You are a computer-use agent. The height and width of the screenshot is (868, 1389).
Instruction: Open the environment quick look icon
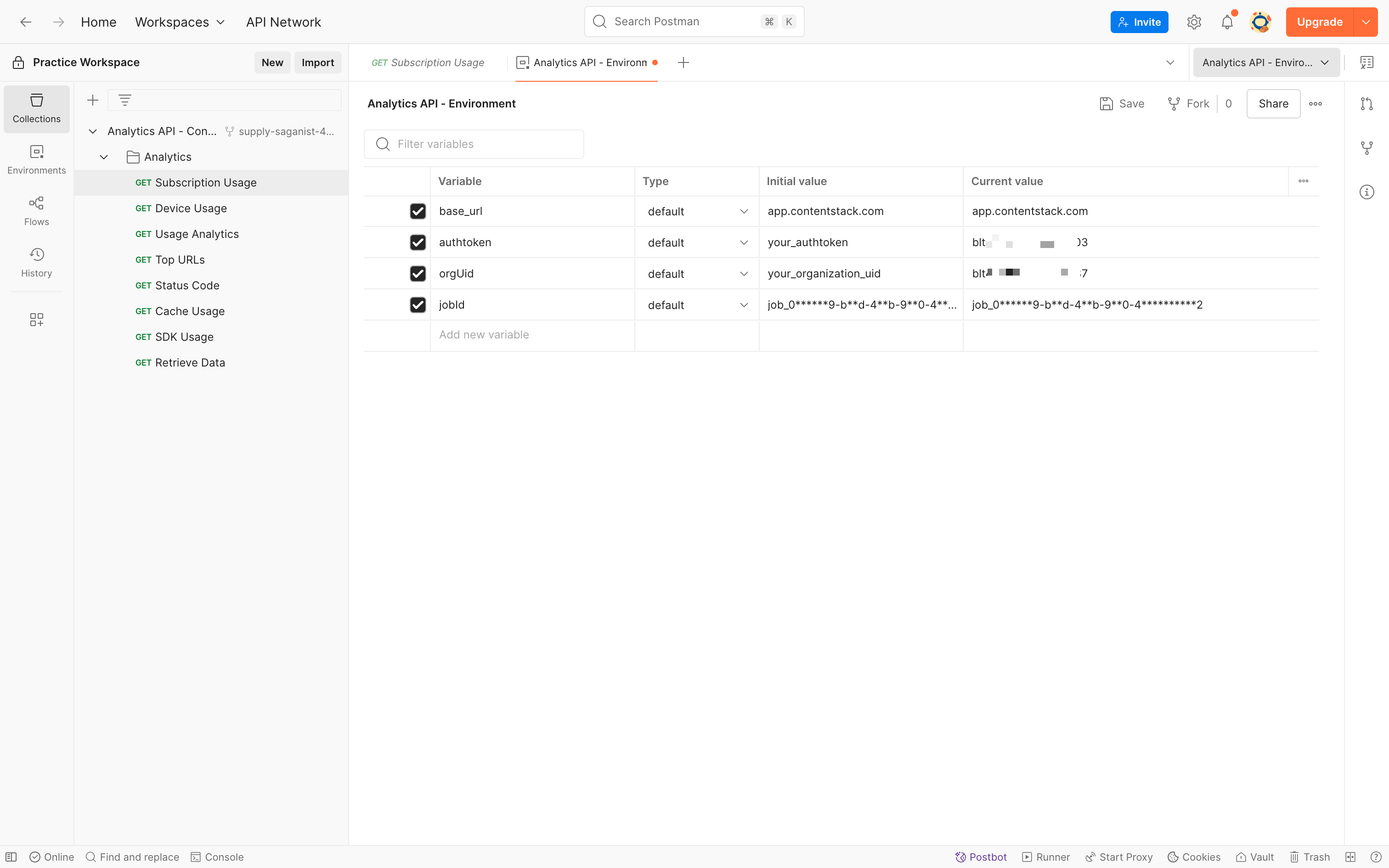click(x=1366, y=62)
